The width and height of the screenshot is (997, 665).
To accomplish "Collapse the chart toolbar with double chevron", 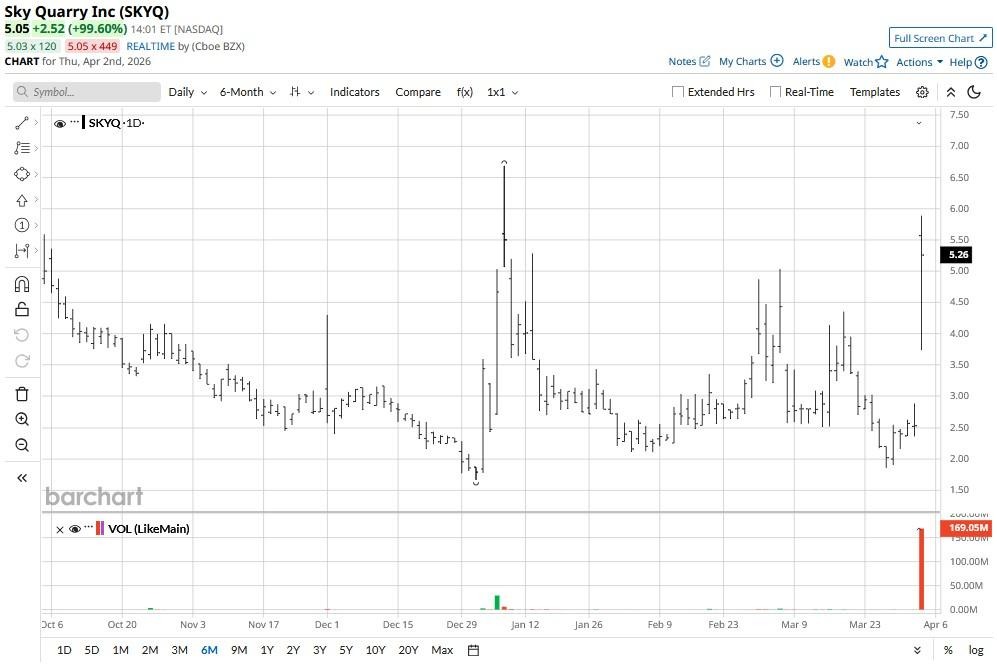I will coord(951,92).
